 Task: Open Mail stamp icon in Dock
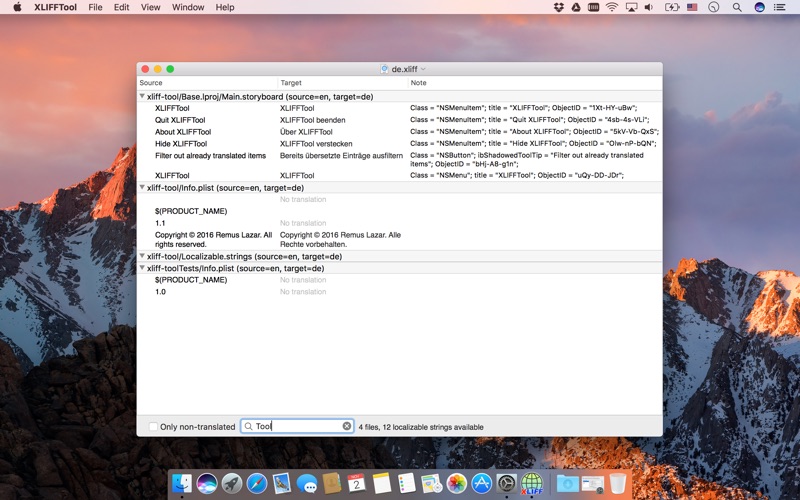[x=282, y=483]
